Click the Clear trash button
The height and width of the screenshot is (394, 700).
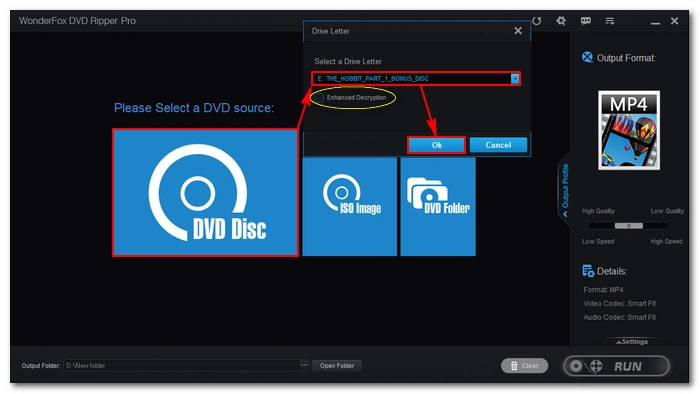point(525,365)
